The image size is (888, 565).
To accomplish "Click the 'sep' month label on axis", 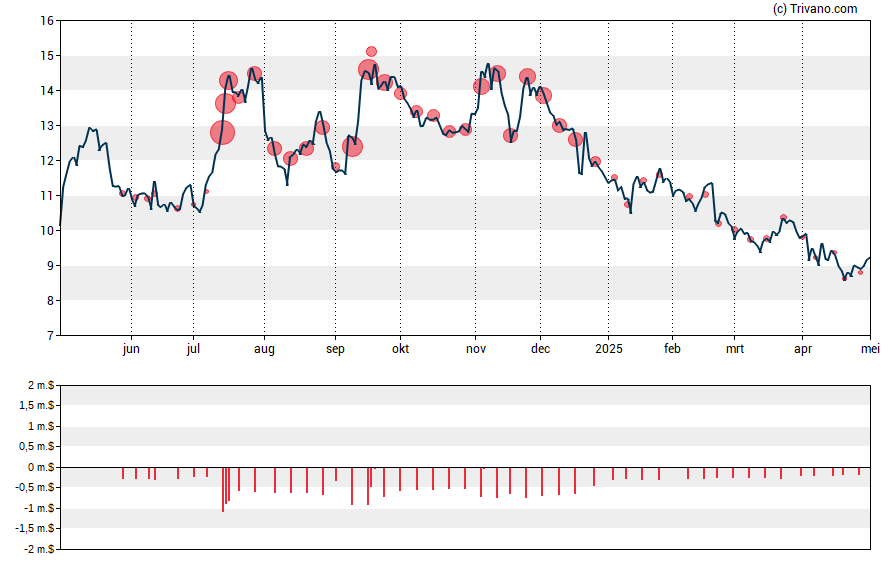I will (x=335, y=349).
